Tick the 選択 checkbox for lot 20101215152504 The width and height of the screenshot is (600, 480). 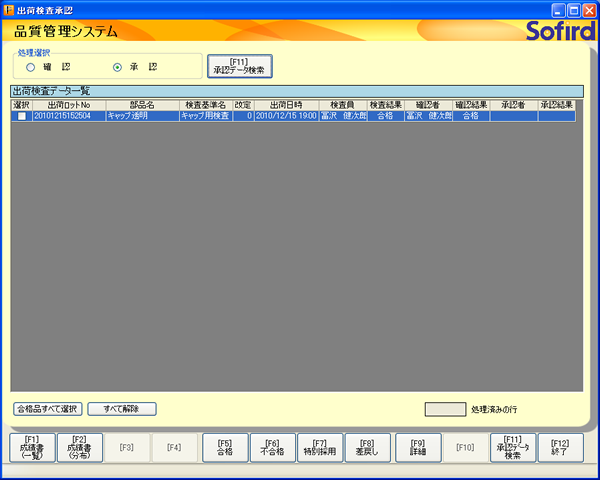point(21,116)
